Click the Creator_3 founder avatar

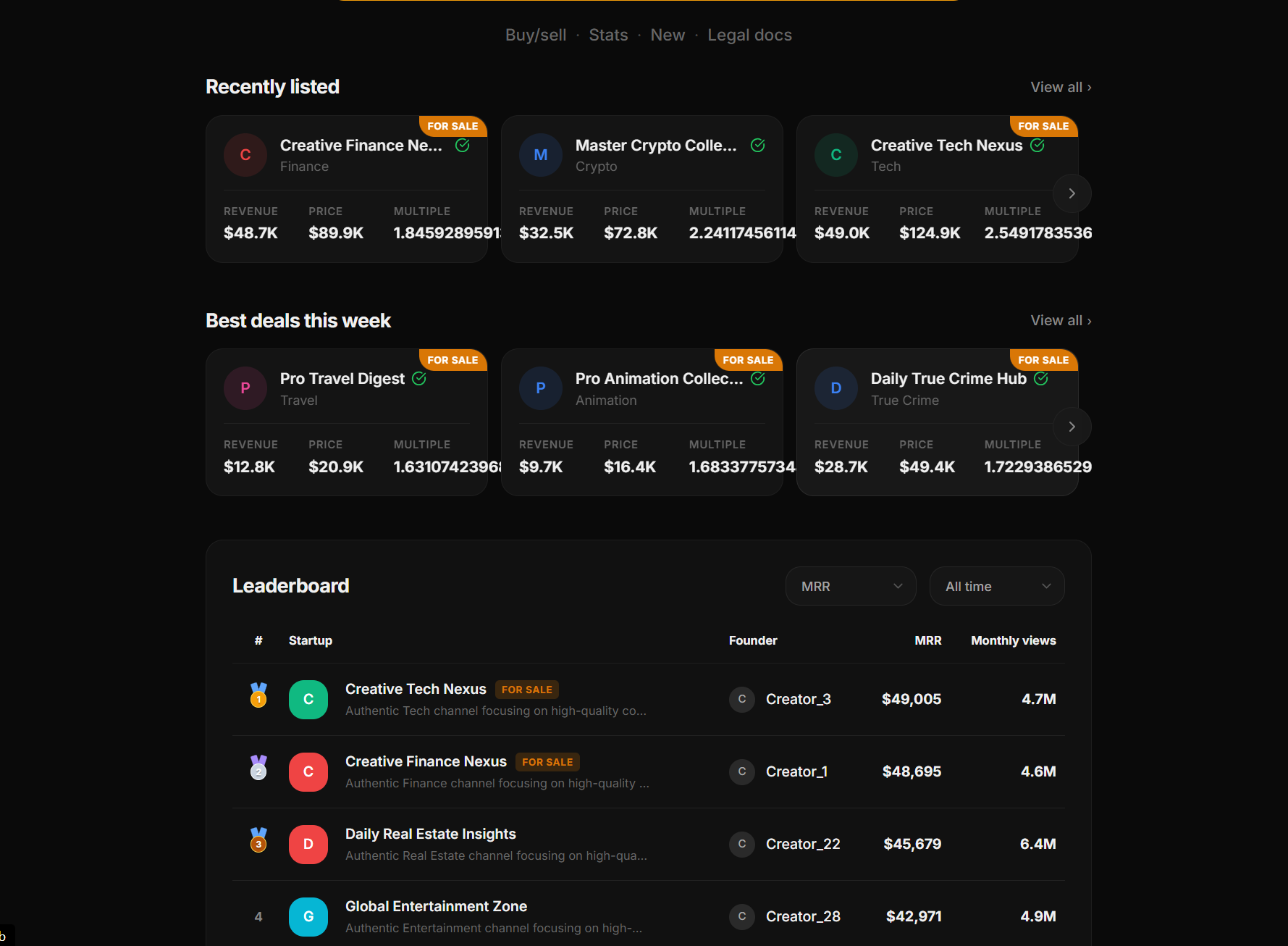pyautogui.click(x=741, y=699)
